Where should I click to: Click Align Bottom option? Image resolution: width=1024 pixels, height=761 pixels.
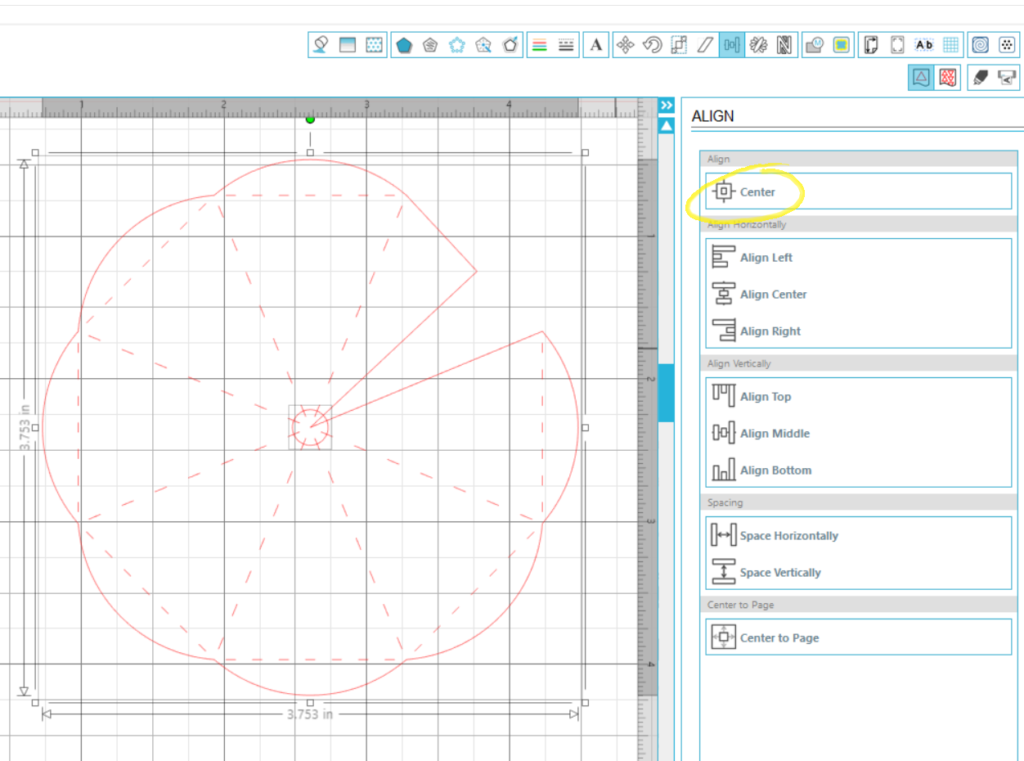(775, 471)
